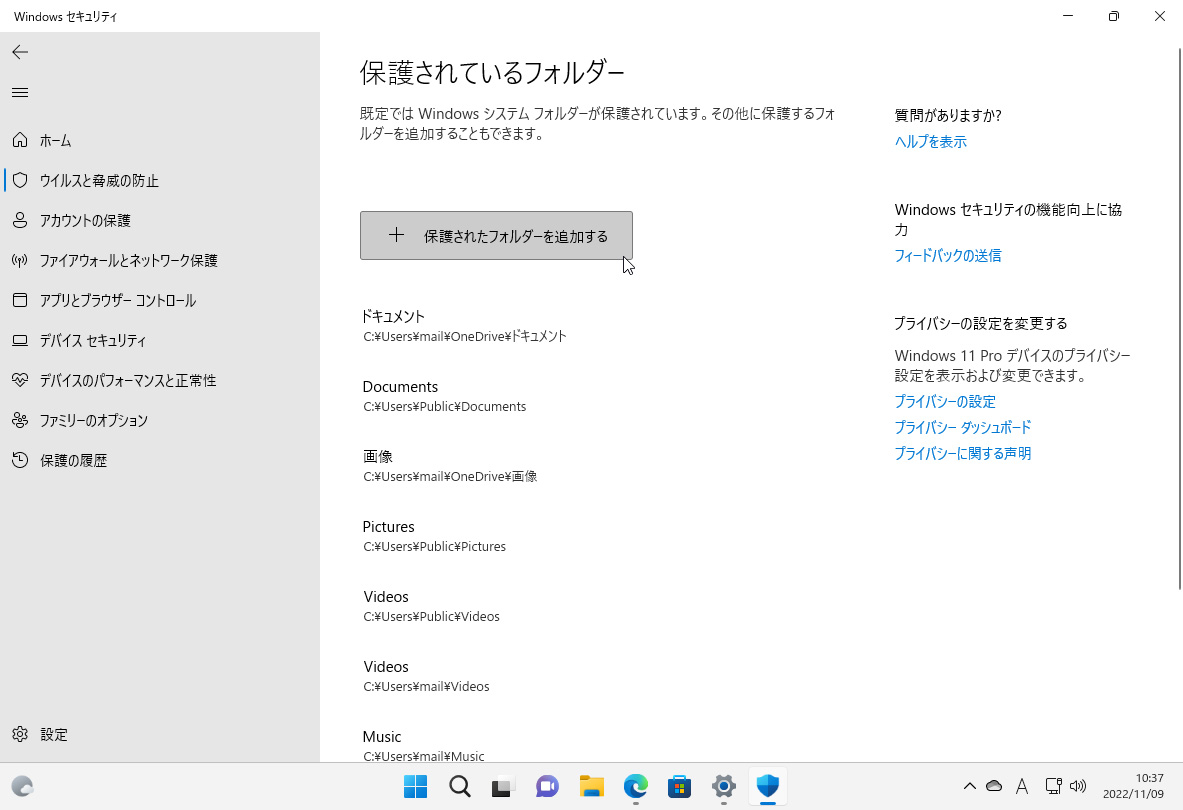Open プライバシーに関する声明 link
This screenshot has width=1183, height=810.
click(962, 453)
